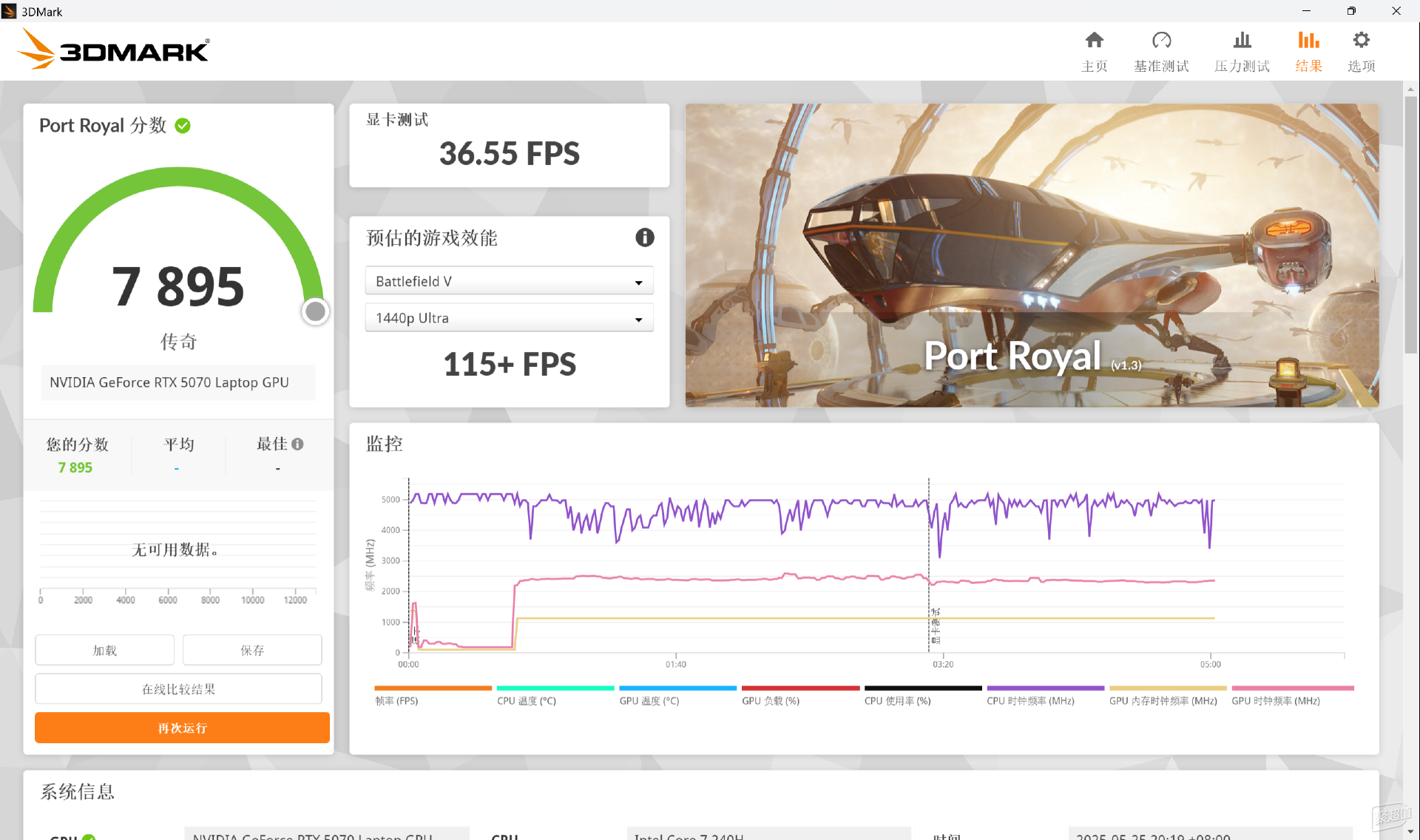Click the 监控 monitoring heading
Screen dimensions: 1420x840
click(385, 444)
